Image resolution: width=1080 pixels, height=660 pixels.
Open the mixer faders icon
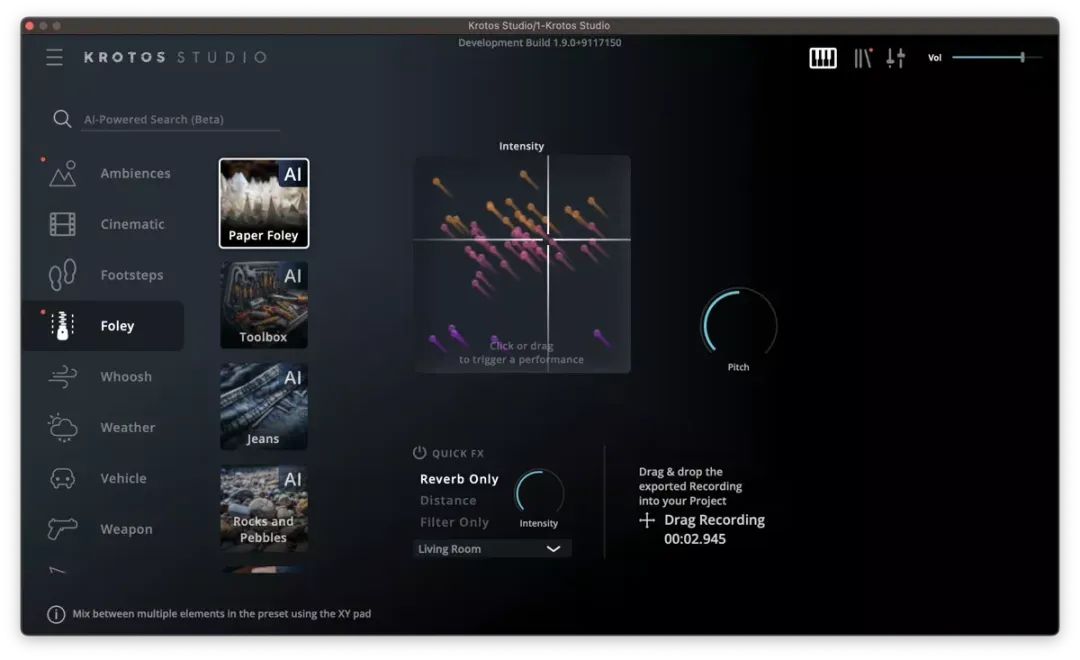point(895,58)
